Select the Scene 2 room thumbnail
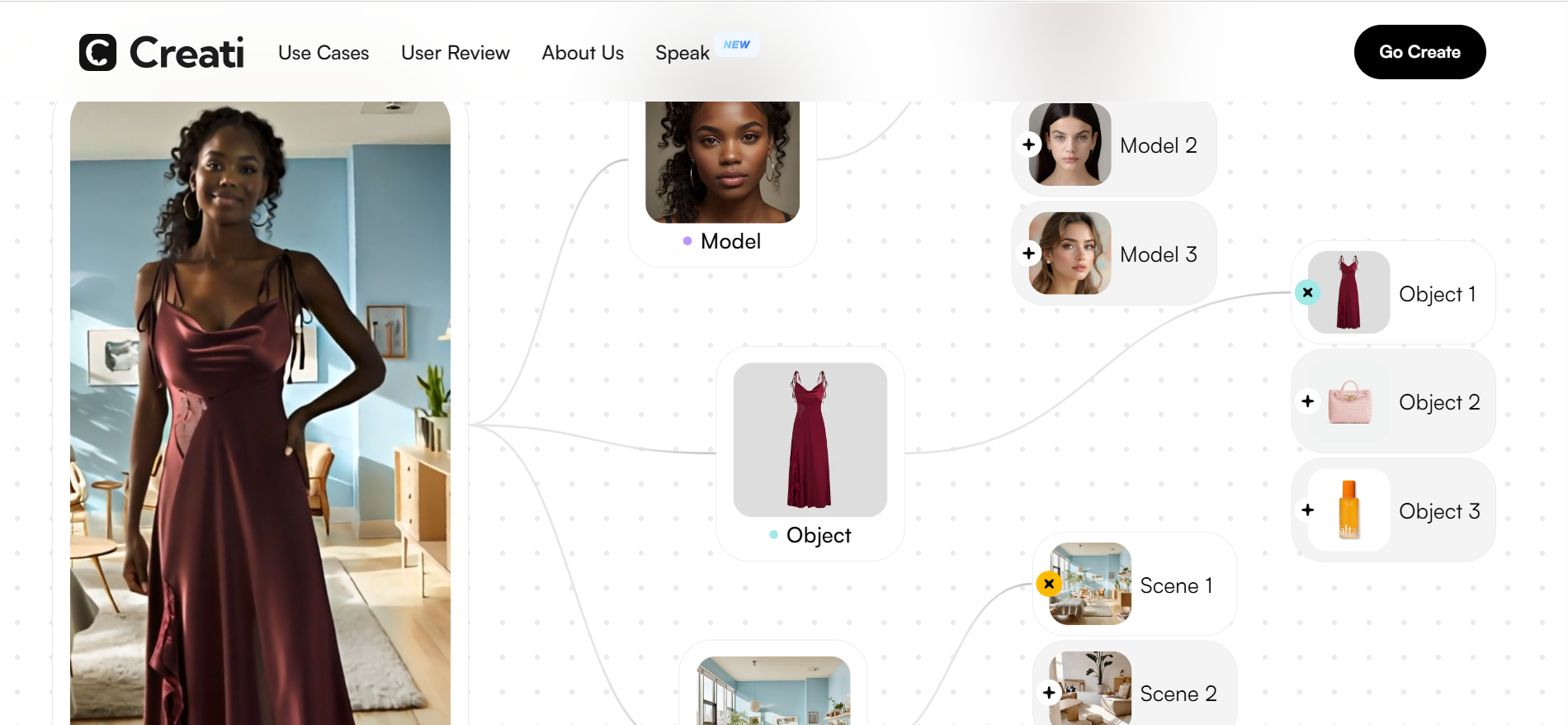The image size is (1568, 725). point(1090,689)
